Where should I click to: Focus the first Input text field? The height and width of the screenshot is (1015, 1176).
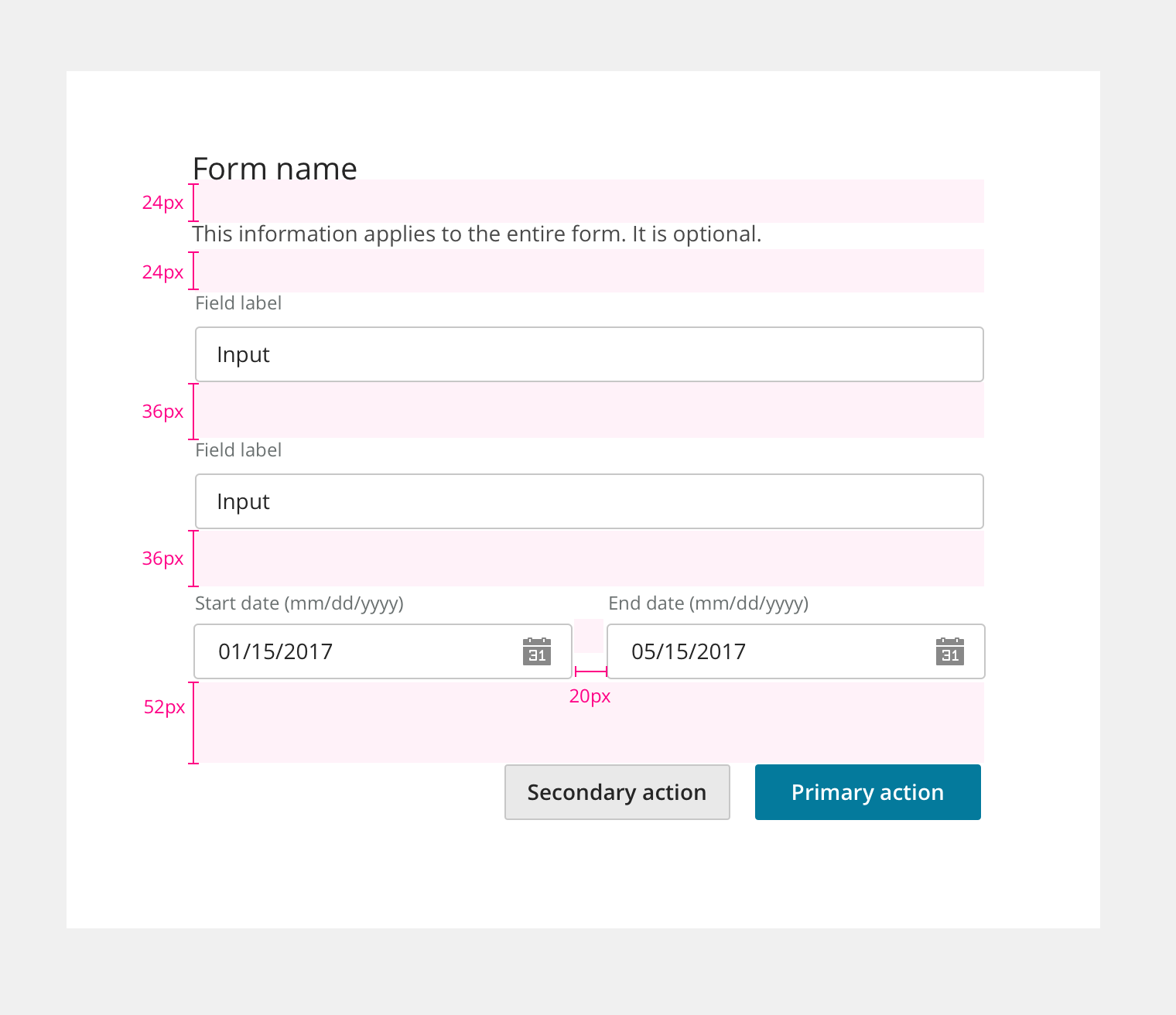[588, 354]
